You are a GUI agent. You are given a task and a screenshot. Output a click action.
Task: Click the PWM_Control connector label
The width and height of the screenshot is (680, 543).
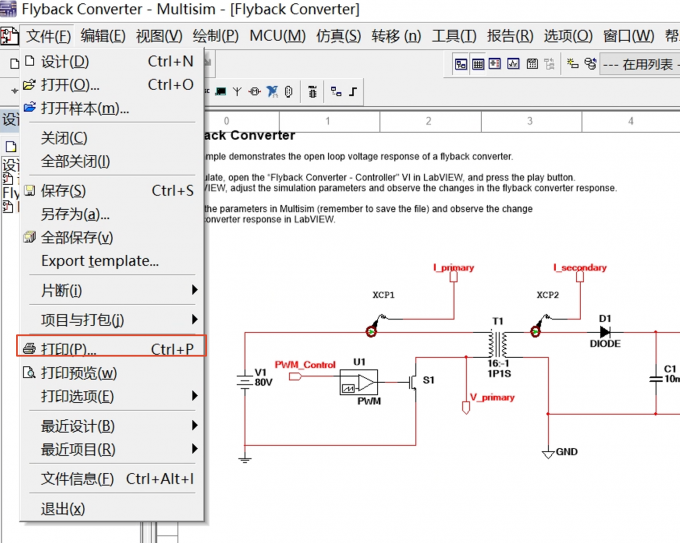point(305,364)
